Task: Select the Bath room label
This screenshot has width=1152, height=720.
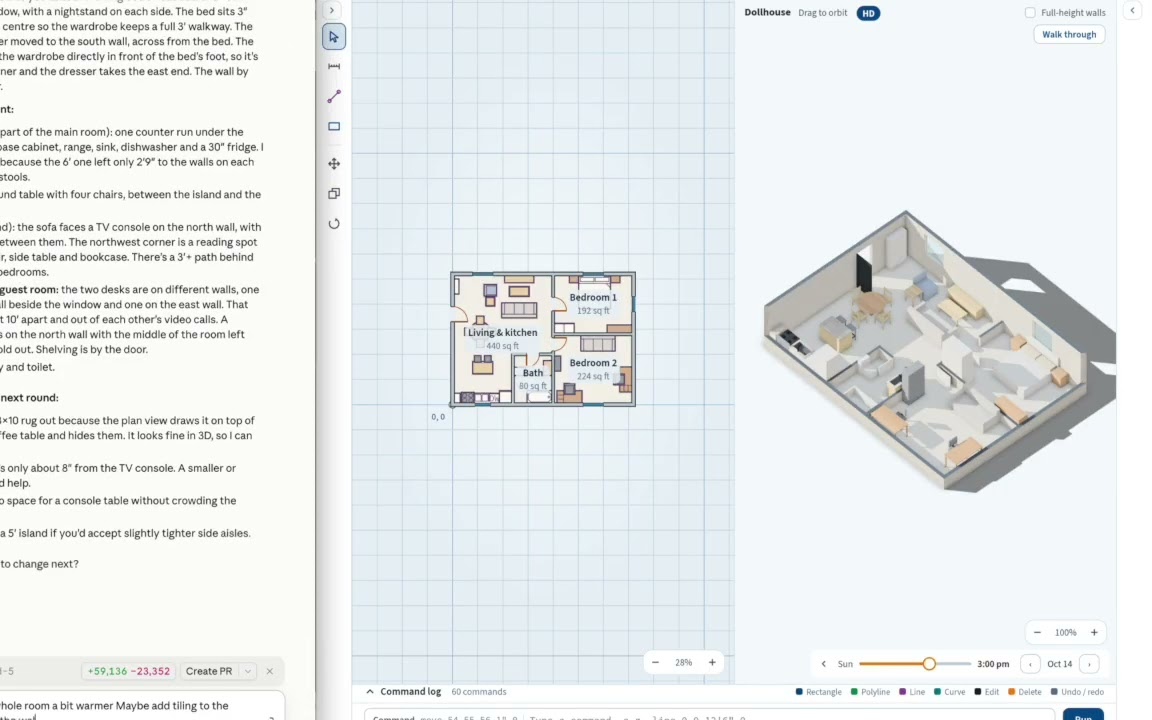Action: pos(533,373)
